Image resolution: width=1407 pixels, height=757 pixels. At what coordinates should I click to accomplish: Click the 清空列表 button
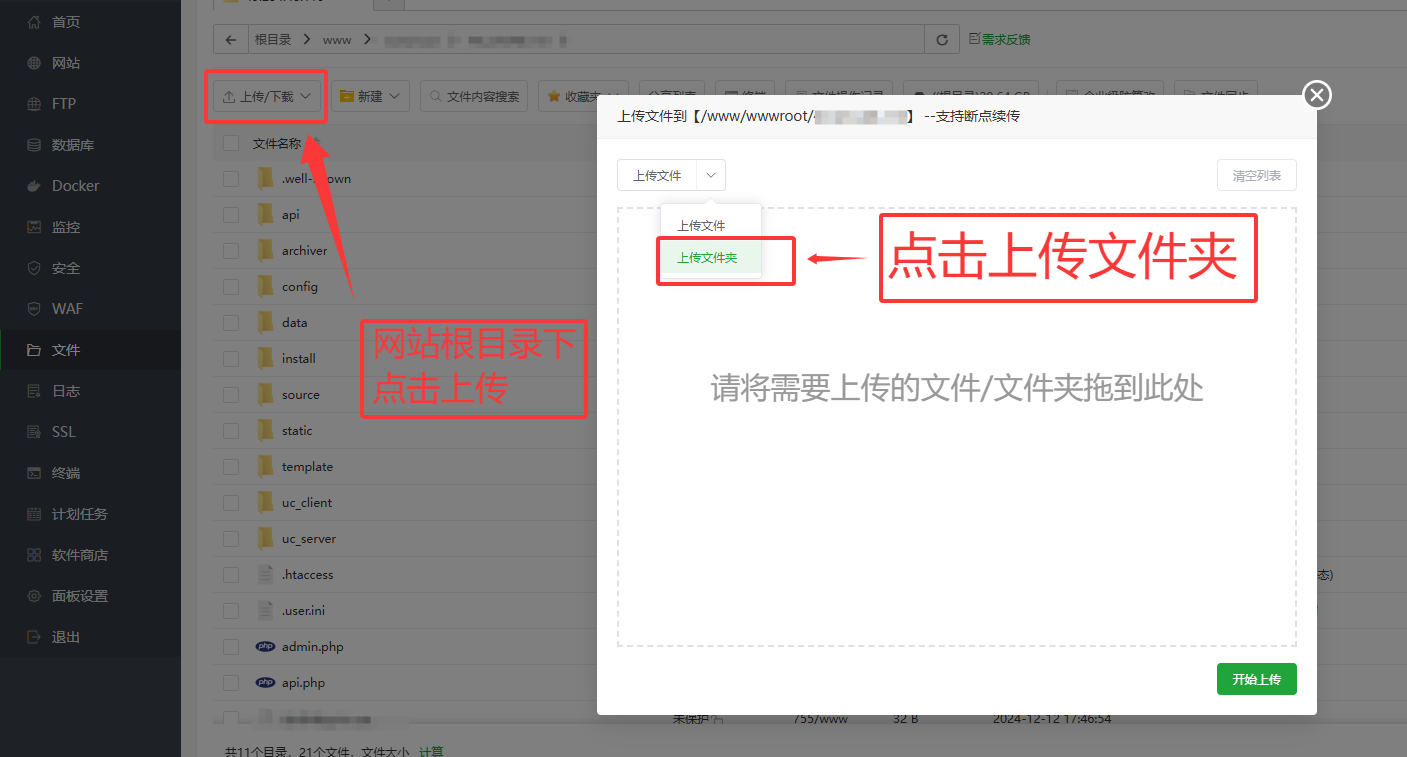coord(1256,175)
